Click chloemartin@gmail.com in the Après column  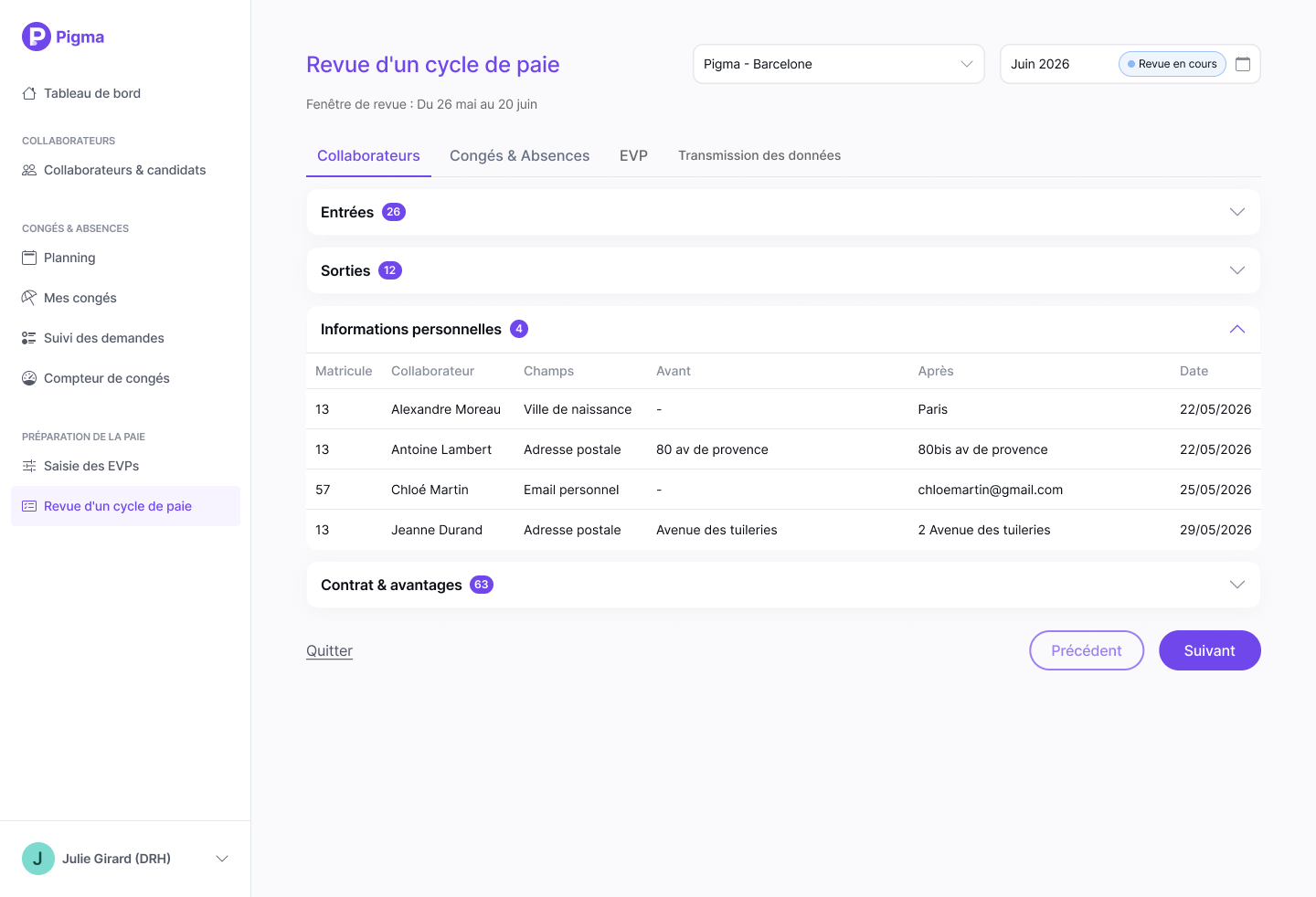(991, 490)
